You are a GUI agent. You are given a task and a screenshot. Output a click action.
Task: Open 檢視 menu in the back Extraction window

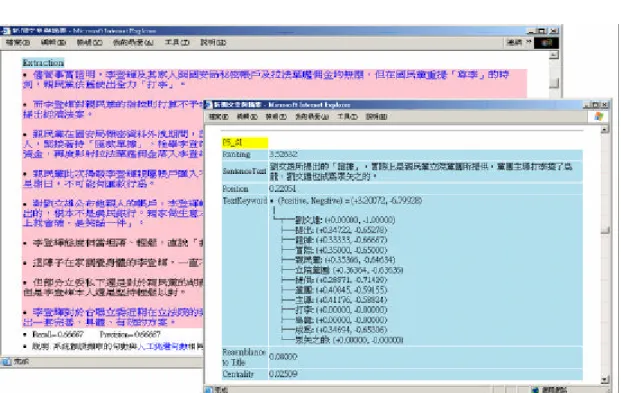90,42
